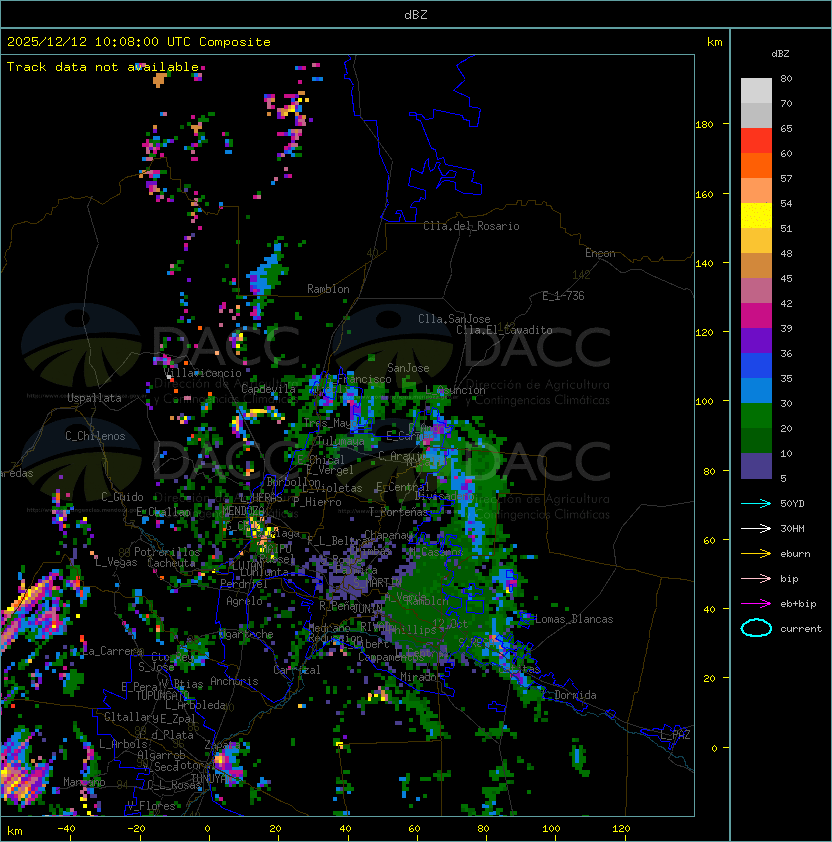Click the 'km' label in top right
This screenshot has width=832, height=842.
pos(714,42)
